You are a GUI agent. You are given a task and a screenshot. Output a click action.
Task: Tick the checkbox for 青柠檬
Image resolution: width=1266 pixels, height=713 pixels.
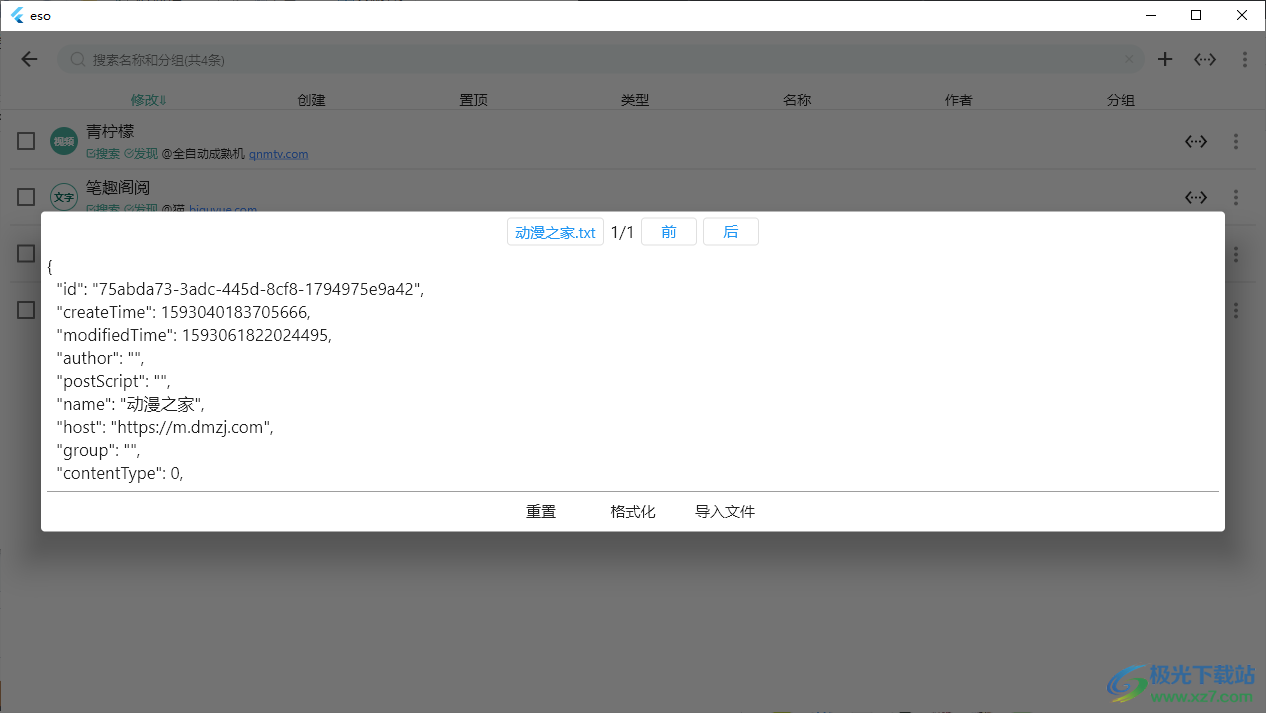coord(26,141)
